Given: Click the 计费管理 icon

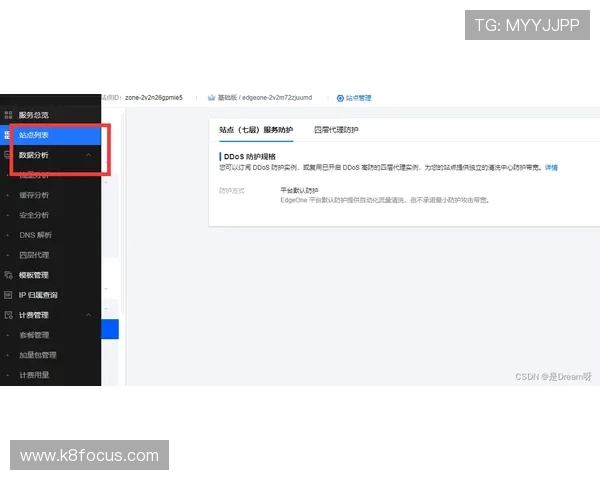Looking at the screenshot, I should (x=8, y=315).
